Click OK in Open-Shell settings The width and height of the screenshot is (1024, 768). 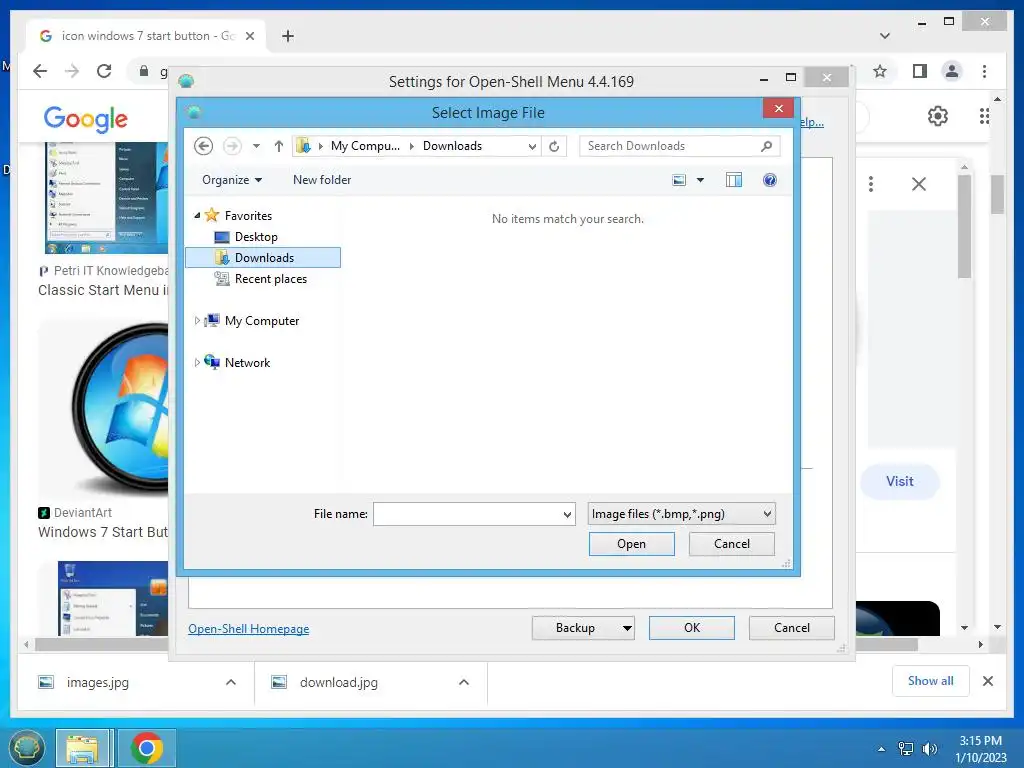(692, 628)
